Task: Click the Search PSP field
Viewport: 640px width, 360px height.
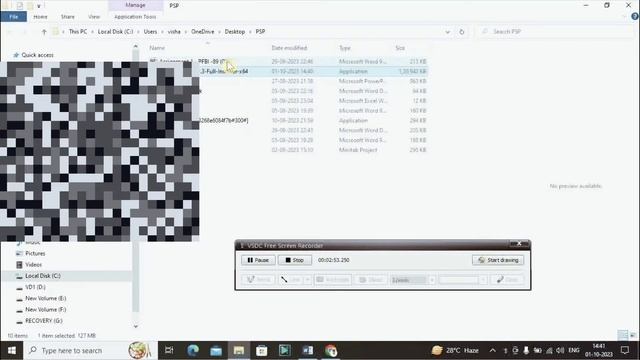Action: tap(555, 31)
